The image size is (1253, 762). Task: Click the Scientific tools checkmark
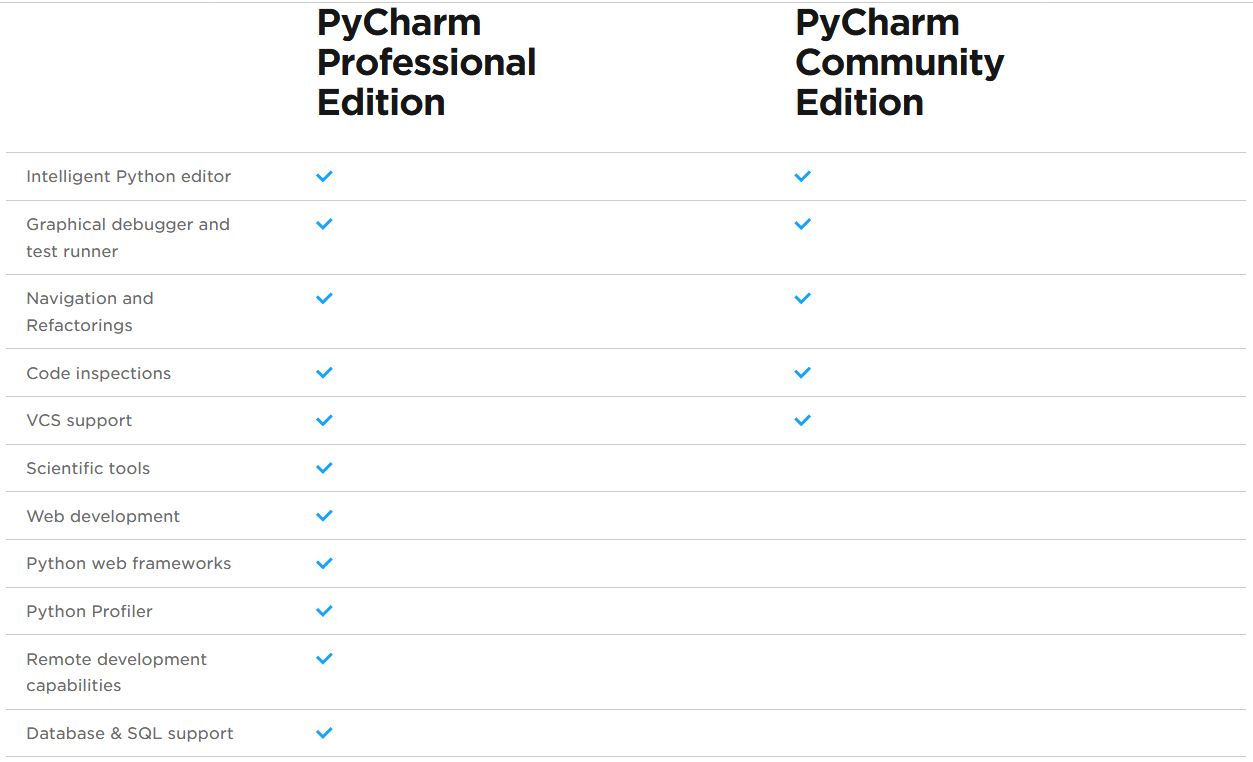point(324,468)
